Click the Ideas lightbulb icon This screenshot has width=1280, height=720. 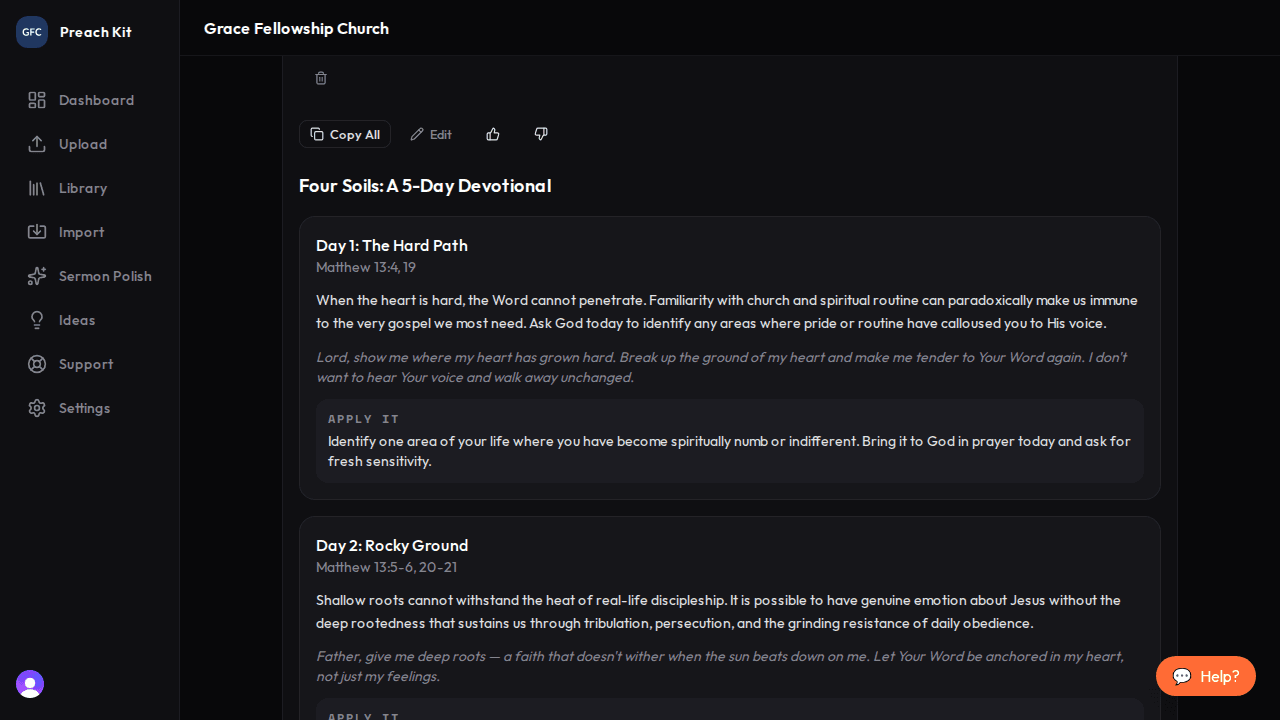37,320
